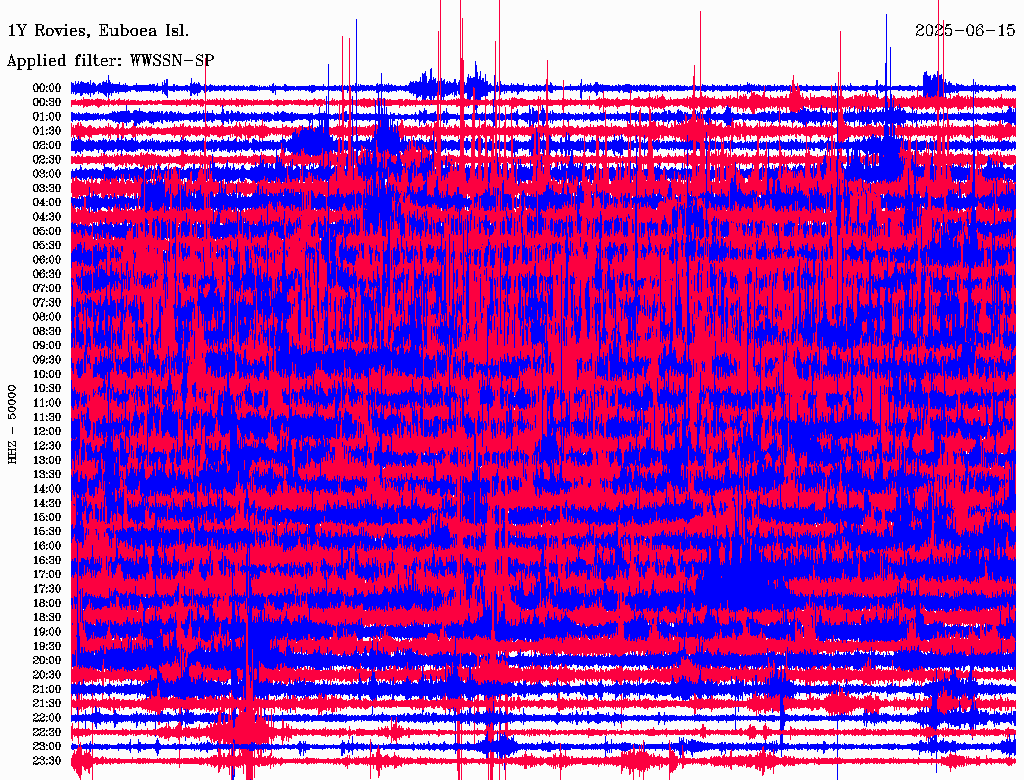Select the 01:00 time label
The width and height of the screenshot is (1024, 780).
click(x=47, y=117)
